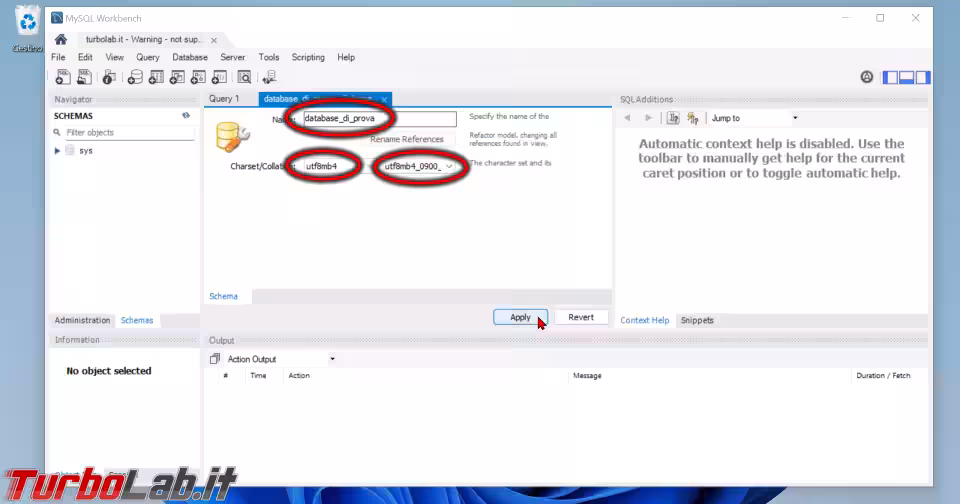Image resolution: width=960 pixels, height=504 pixels.
Task: Go forward in SQL Additions help
Action: (648, 118)
